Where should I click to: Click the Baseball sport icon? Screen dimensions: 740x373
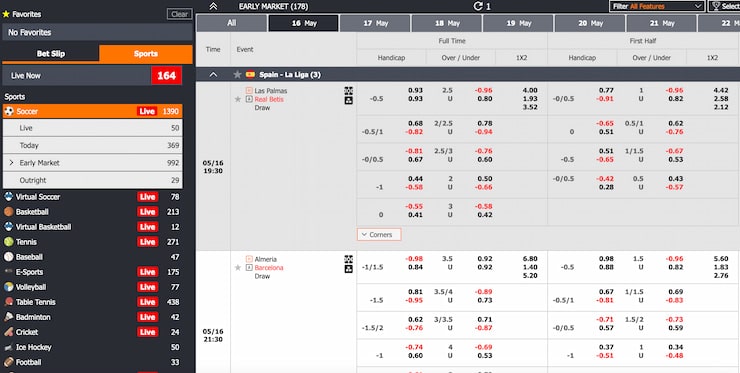point(8,257)
